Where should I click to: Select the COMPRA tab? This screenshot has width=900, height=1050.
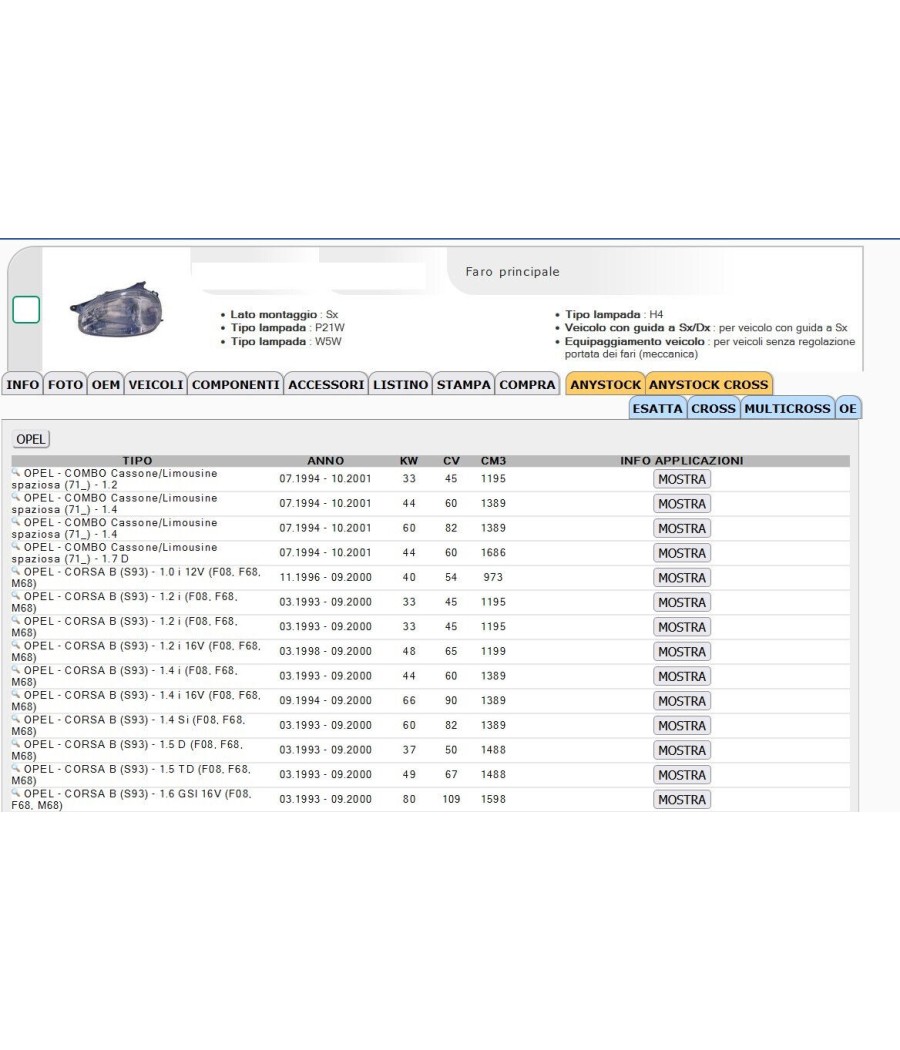click(527, 384)
